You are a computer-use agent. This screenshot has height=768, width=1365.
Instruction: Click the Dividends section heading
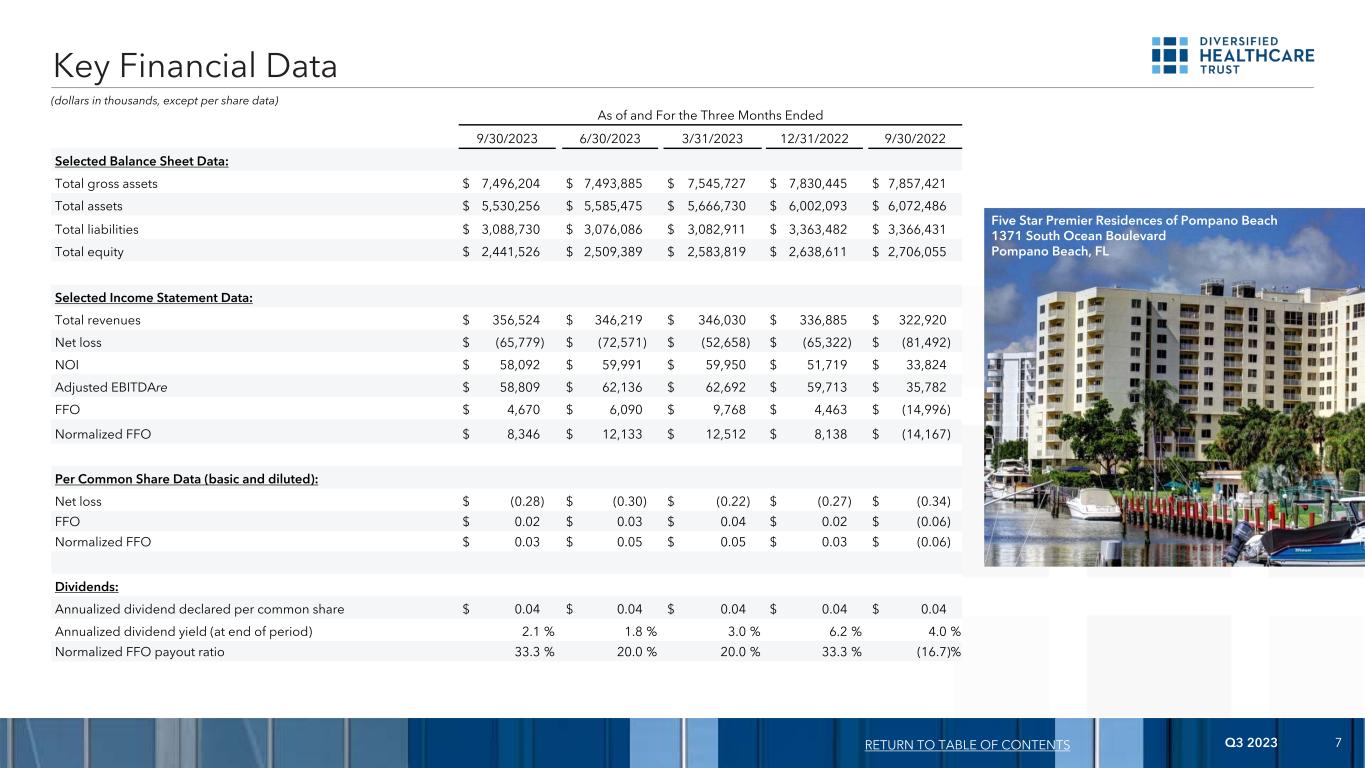tap(86, 586)
